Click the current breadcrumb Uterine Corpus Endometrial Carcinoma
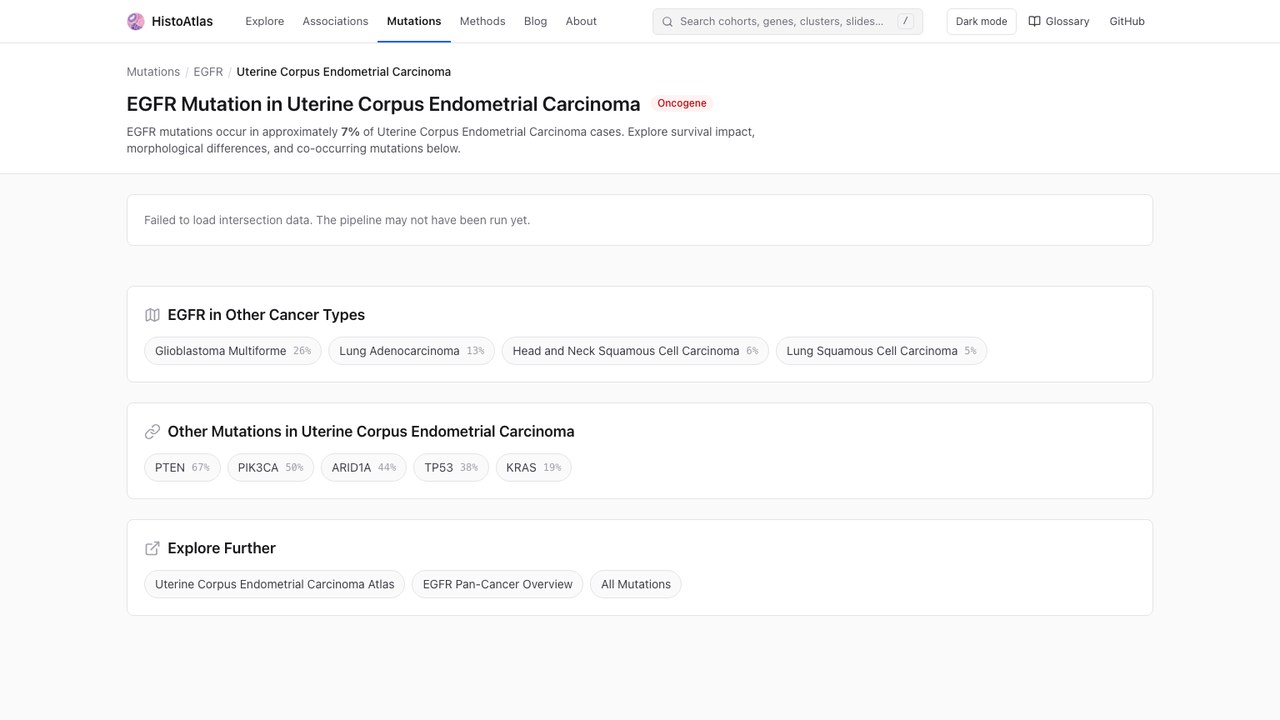 (x=343, y=72)
